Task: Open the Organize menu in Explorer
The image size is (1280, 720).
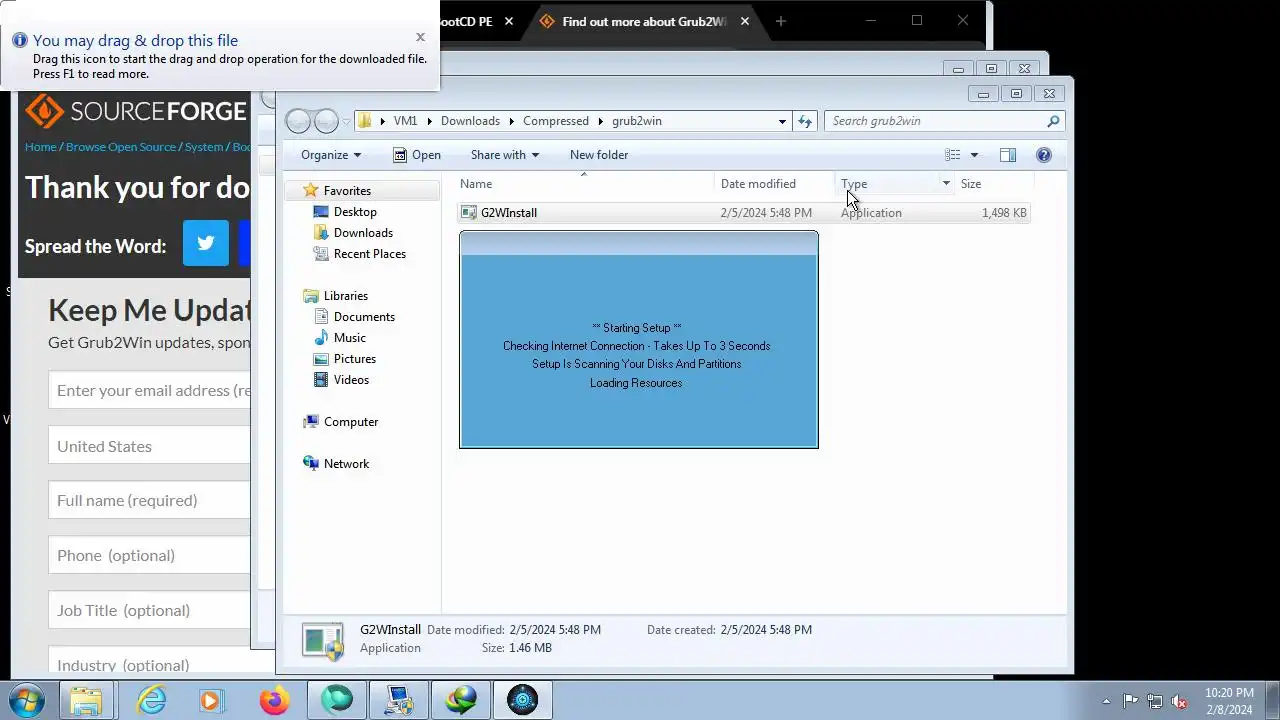Action: tap(331, 155)
